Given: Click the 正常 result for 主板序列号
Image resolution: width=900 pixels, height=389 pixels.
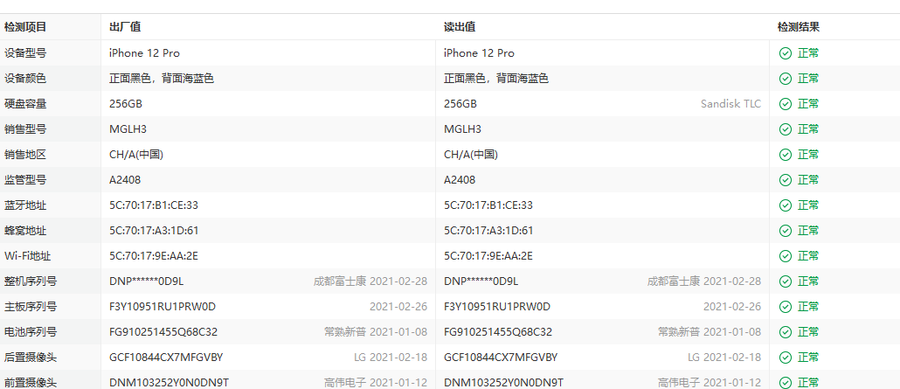Looking at the screenshot, I should (808, 307).
